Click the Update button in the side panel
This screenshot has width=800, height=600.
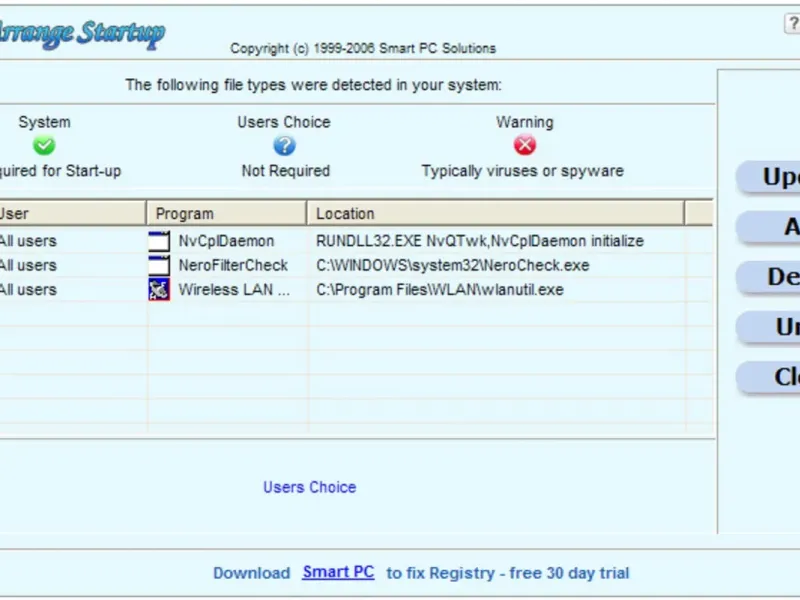click(768, 177)
